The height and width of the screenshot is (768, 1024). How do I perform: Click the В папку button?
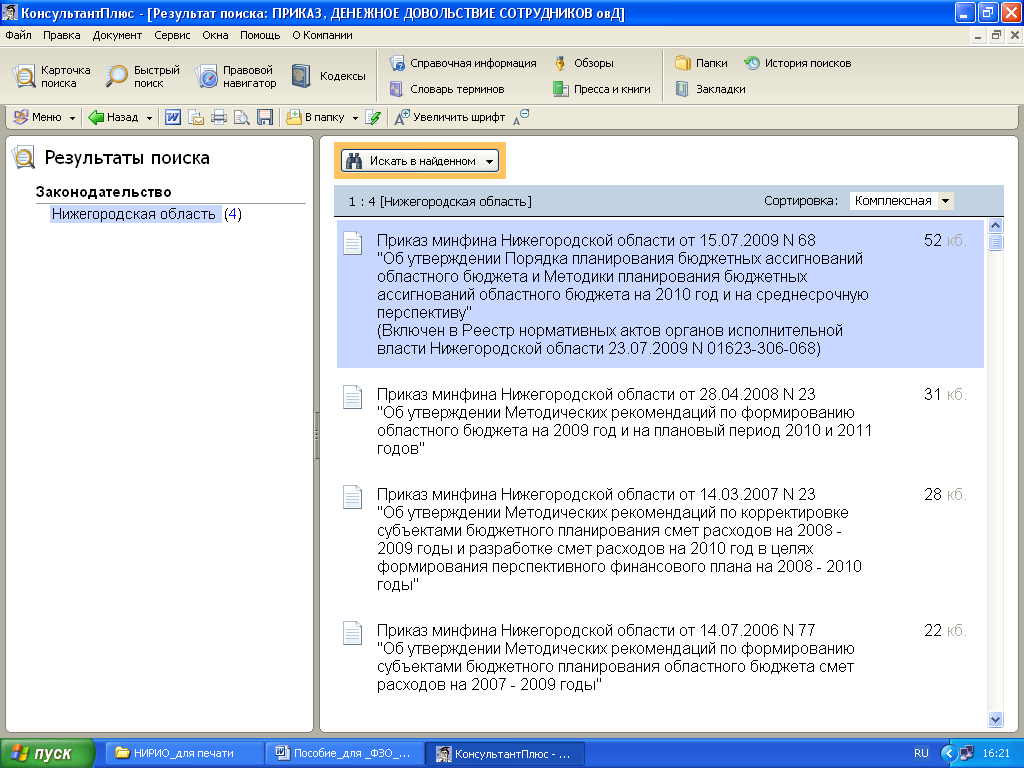click(315, 118)
